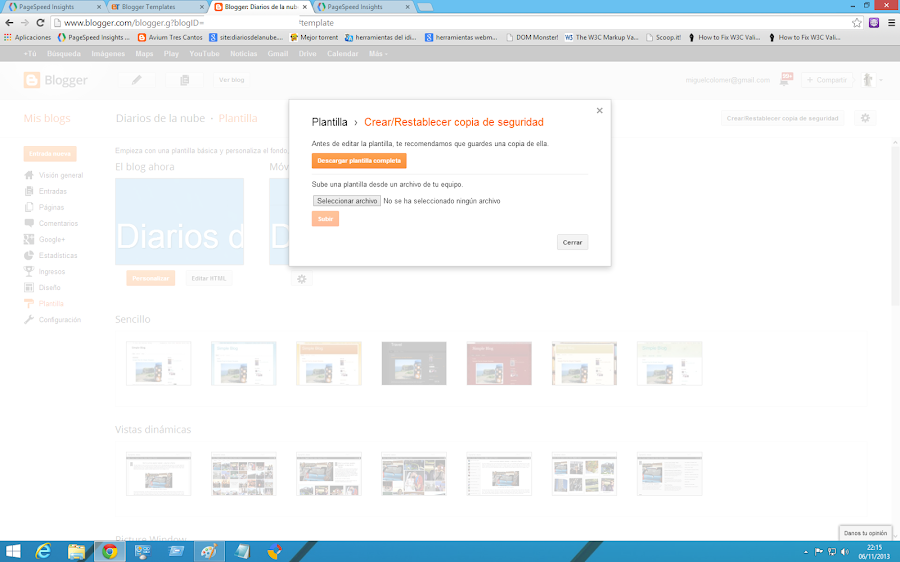
Task: Click the Entrada nueva button
Action: point(50,154)
